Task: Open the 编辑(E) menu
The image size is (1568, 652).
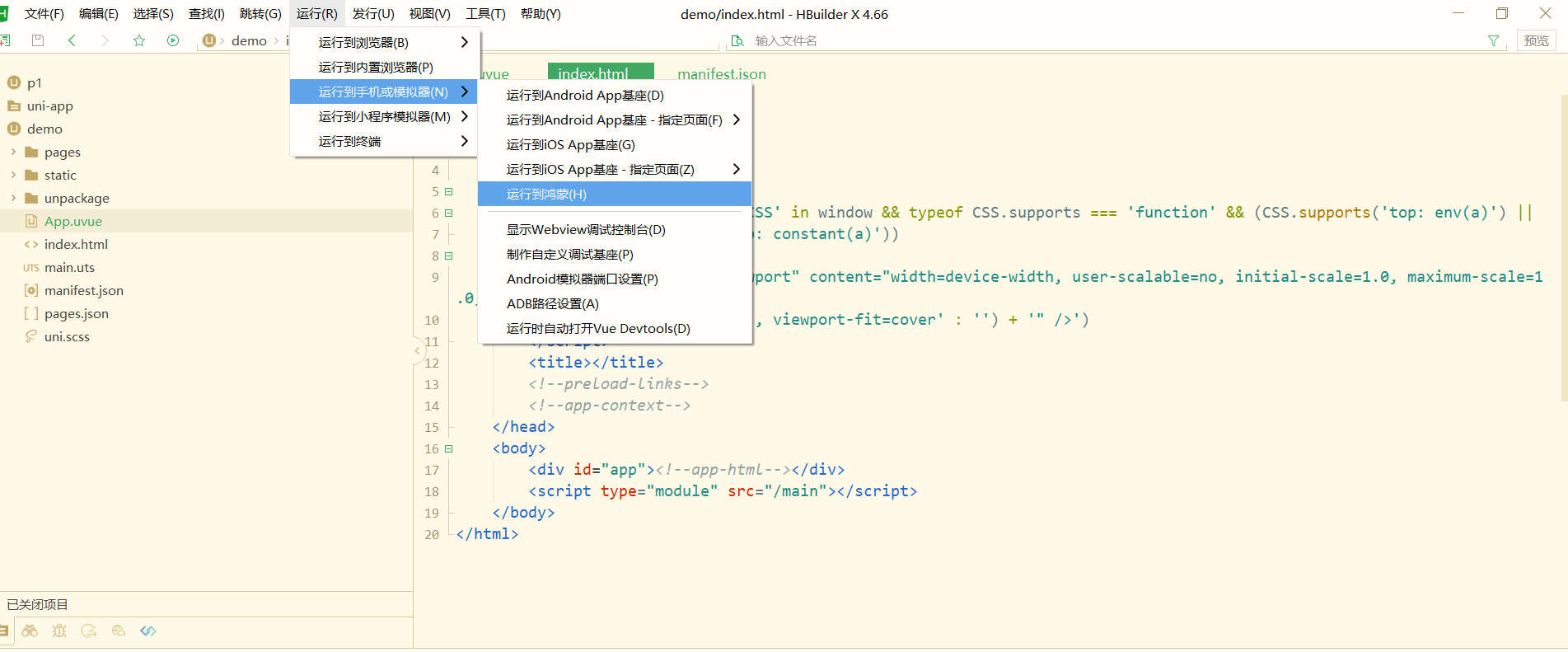Action: coord(98,14)
